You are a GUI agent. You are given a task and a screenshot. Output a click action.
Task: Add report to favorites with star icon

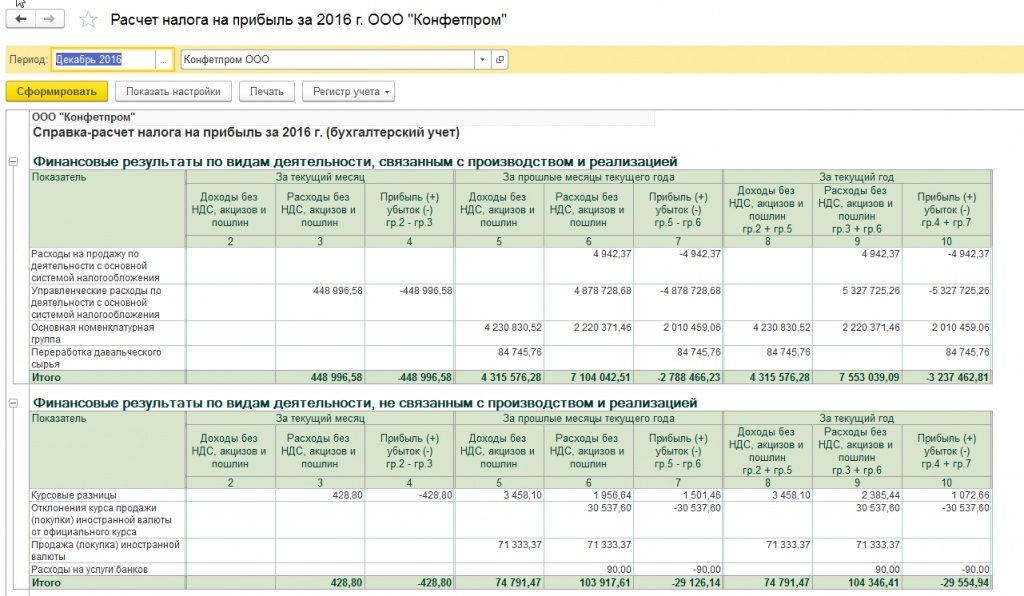88,20
